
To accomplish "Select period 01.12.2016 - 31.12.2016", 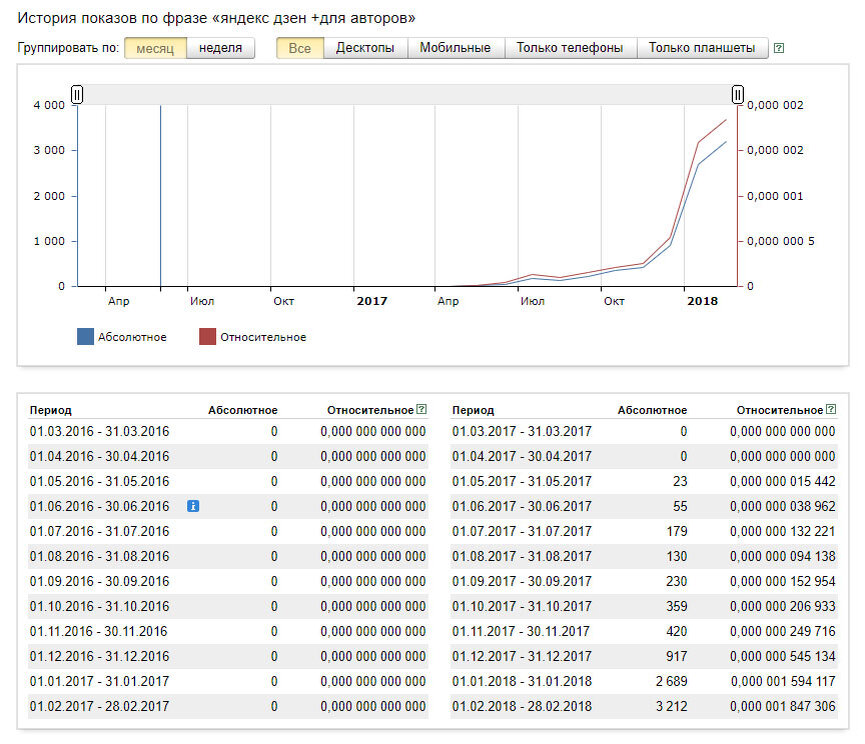I will 99,656.
